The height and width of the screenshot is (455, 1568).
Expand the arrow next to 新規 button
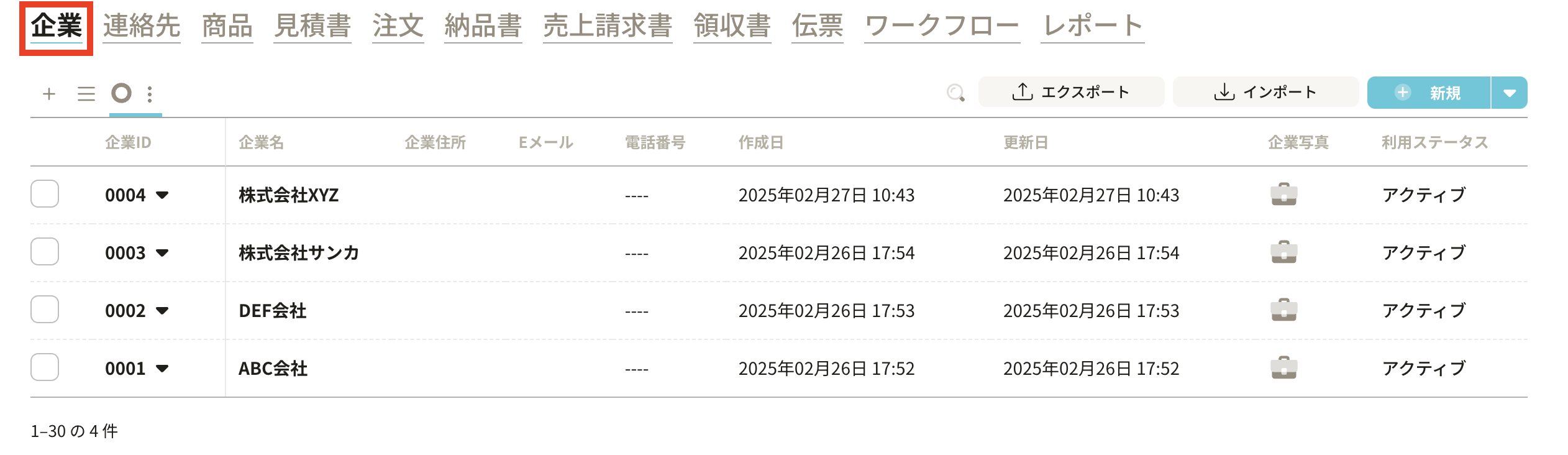1510,93
